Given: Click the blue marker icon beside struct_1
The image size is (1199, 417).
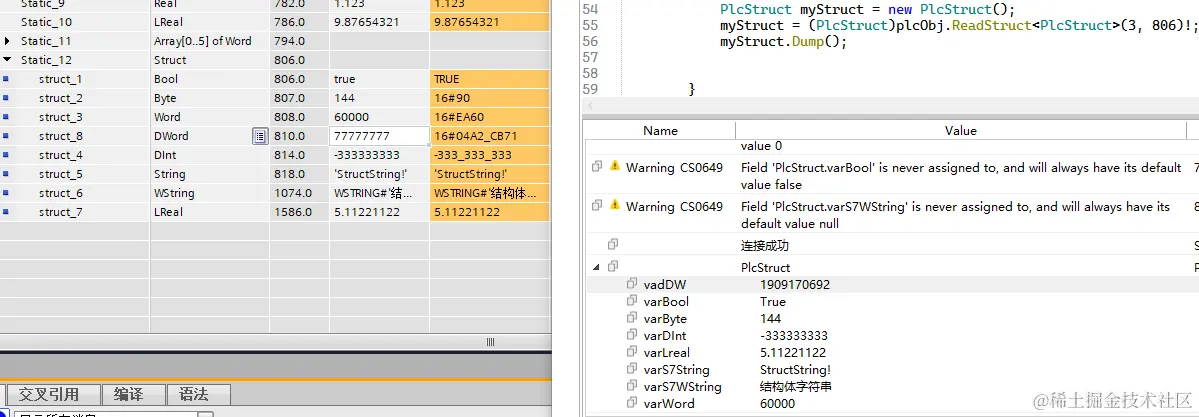Looking at the screenshot, I should pyautogui.click(x=6, y=79).
